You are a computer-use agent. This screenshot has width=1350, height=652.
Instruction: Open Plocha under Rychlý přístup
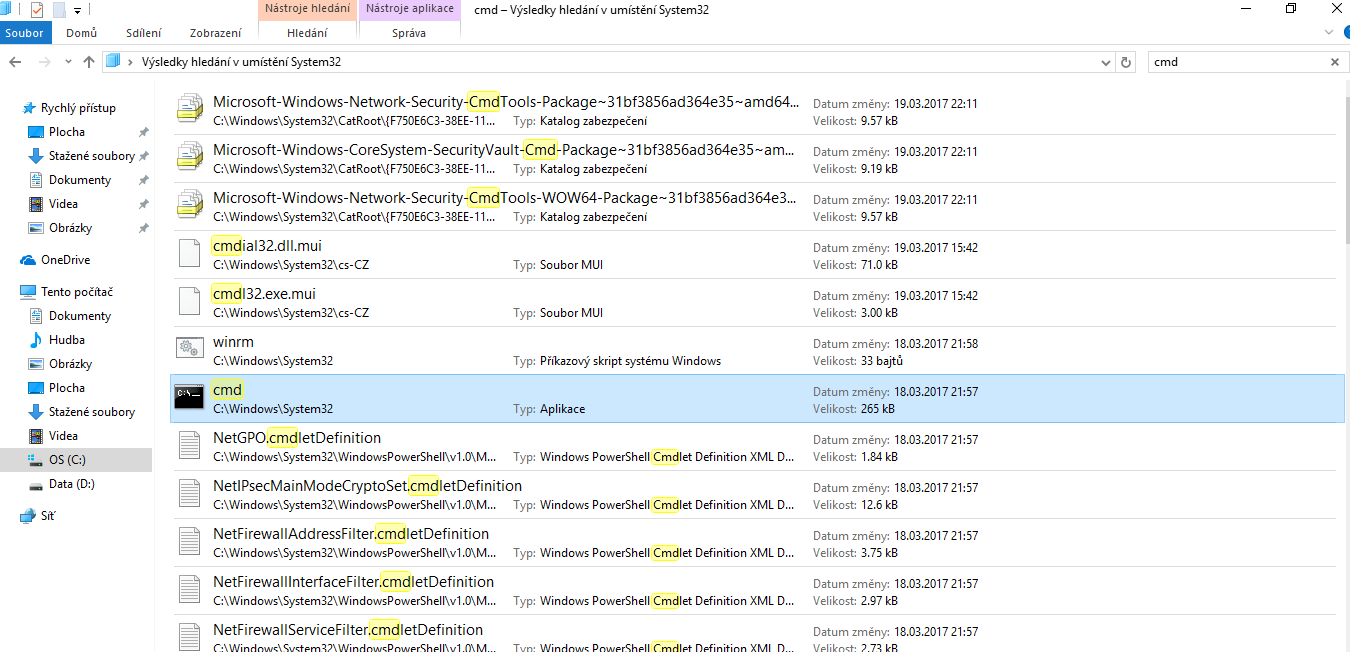pyautogui.click(x=67, y=132)
